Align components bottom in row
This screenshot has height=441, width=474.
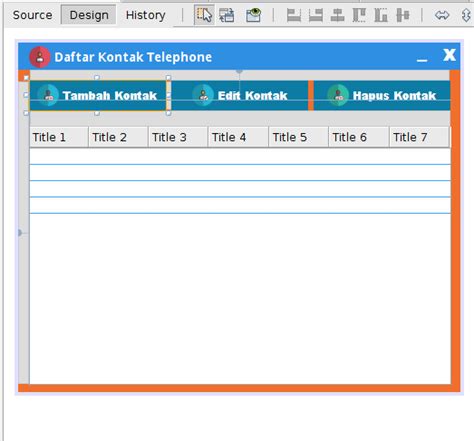[x=381, y=15]
